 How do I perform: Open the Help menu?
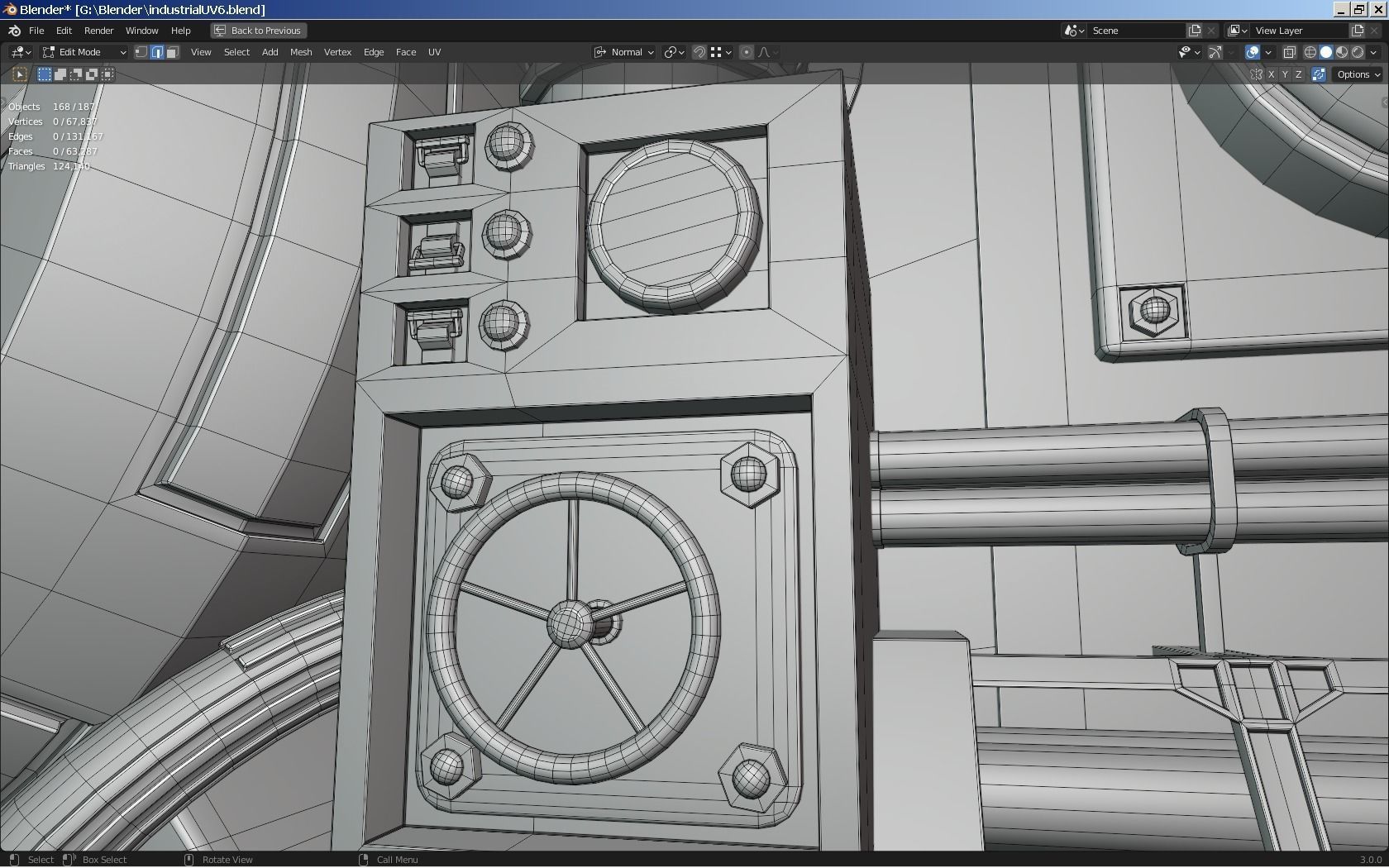click(x=180, y=31)
